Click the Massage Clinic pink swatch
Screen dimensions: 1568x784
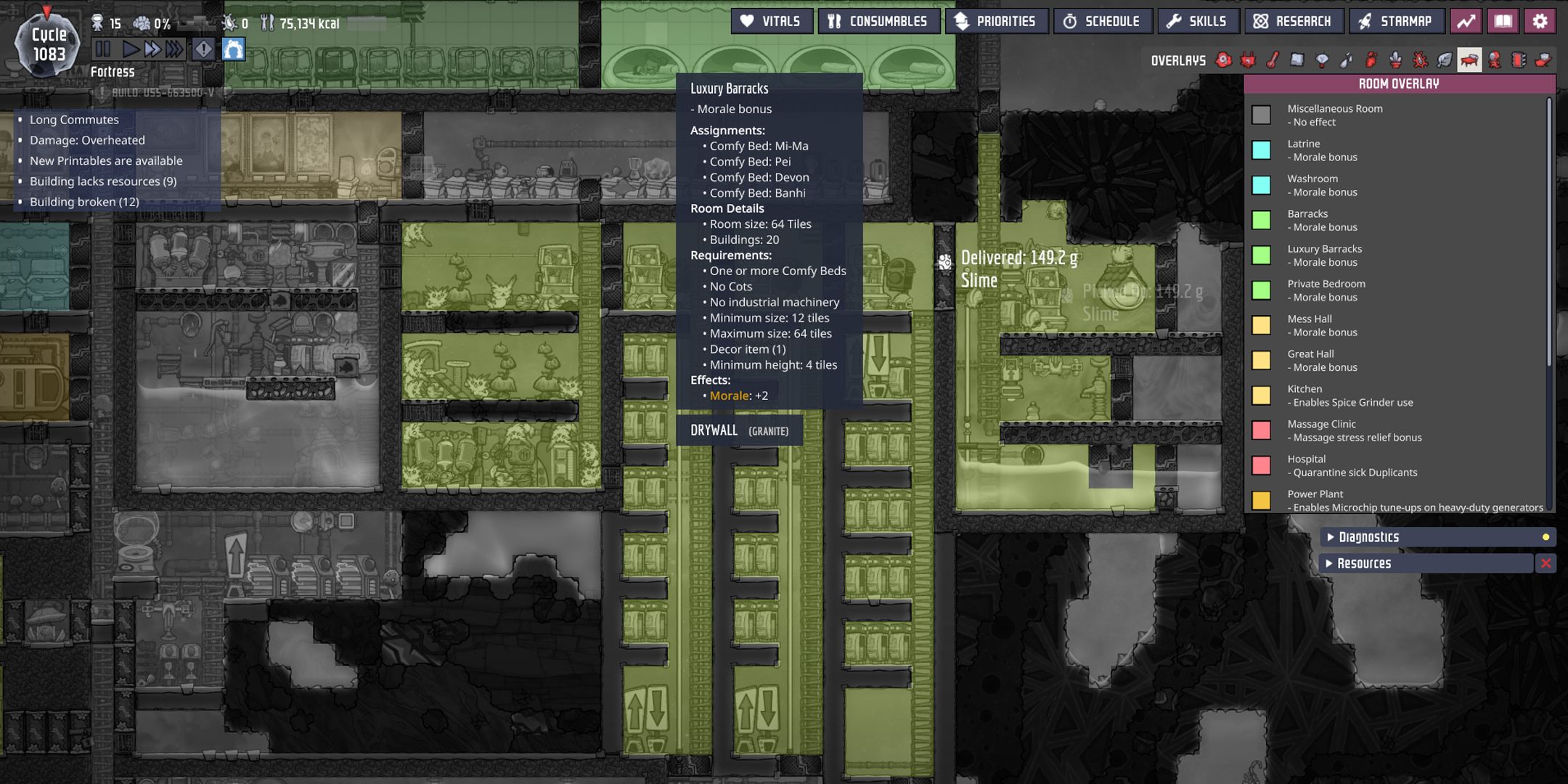(1262, 430)
